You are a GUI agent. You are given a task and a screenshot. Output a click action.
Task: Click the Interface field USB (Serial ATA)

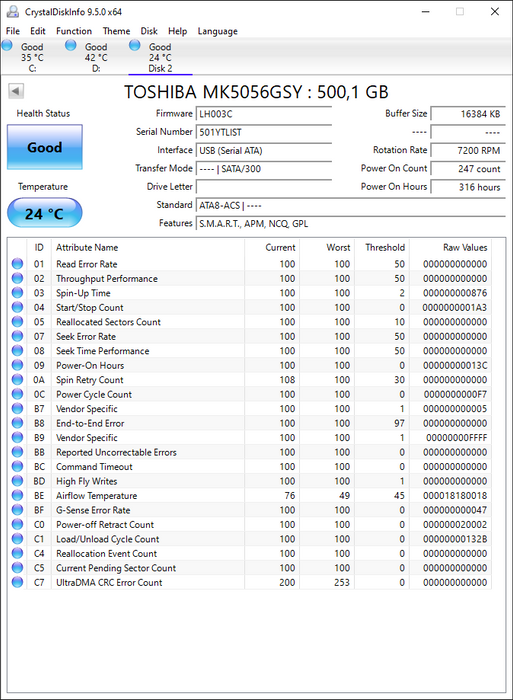(x=263, y=150)
